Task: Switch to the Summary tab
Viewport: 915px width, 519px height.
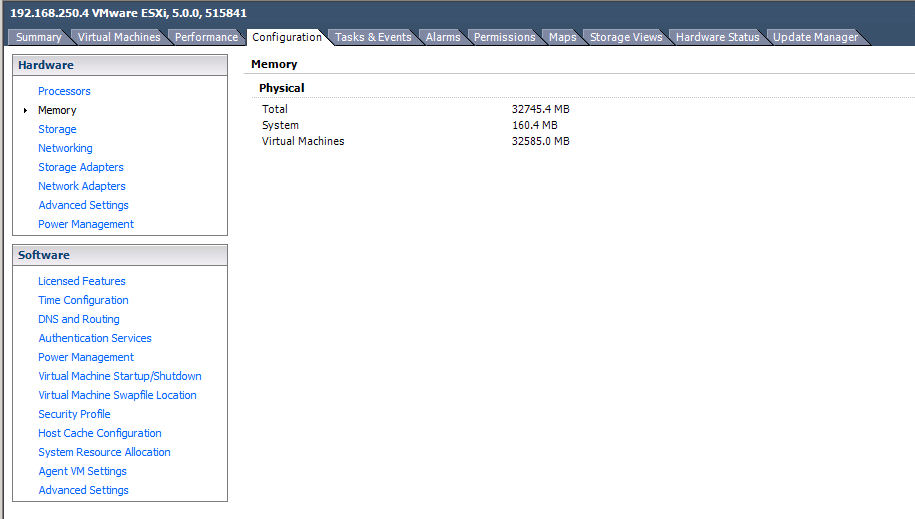Action: coord(39,37)
